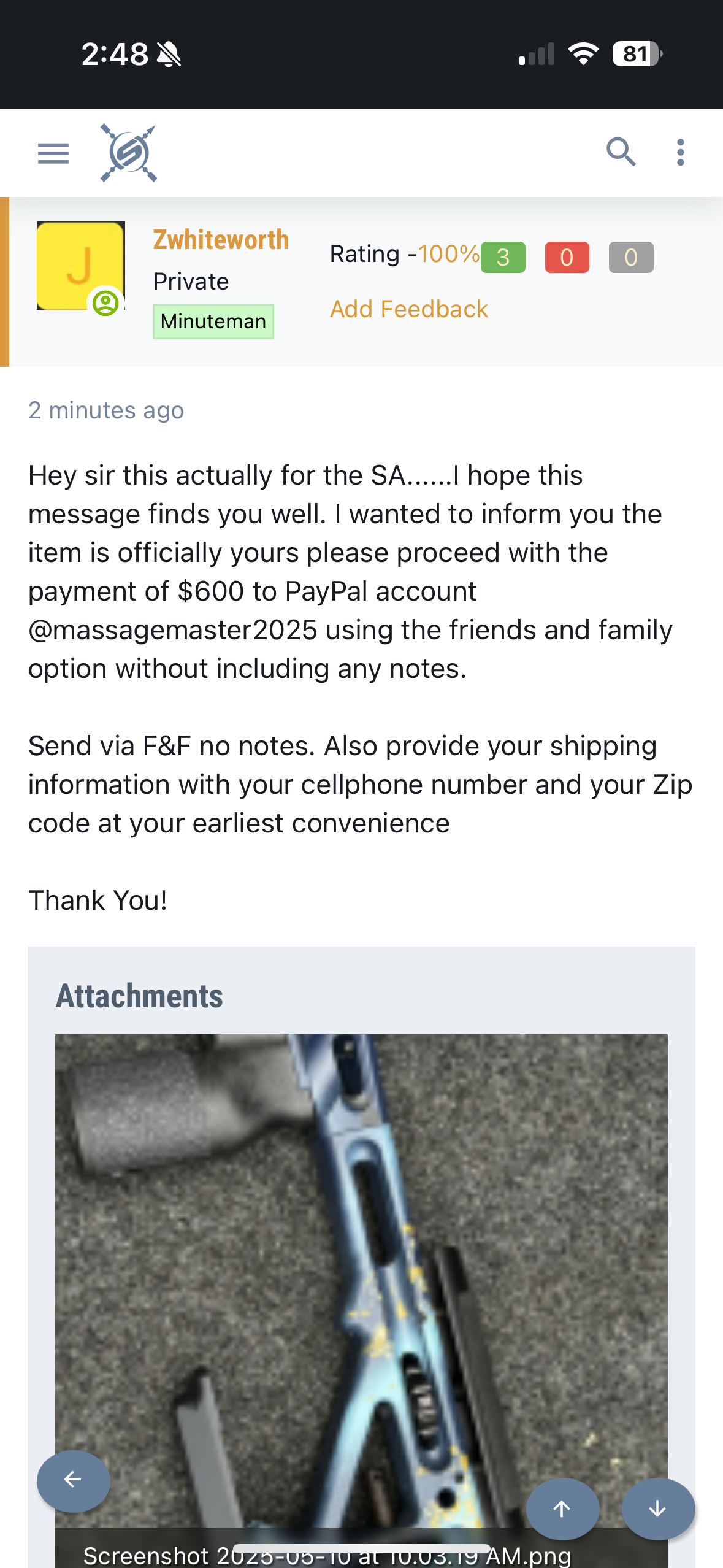
Task: Click the Add Feedback link
Action: (409, 309)
